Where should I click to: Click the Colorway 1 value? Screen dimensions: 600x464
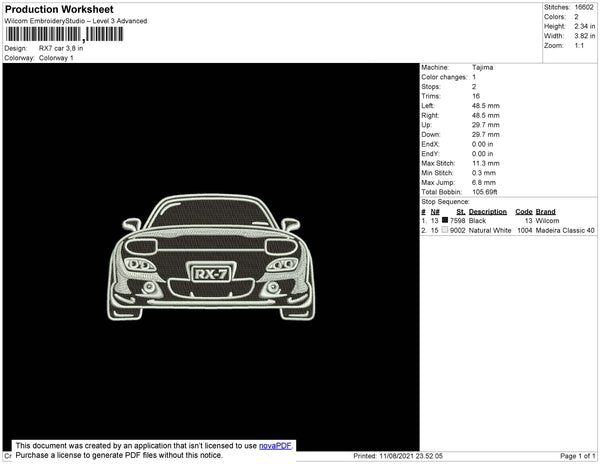coord(56,58)
